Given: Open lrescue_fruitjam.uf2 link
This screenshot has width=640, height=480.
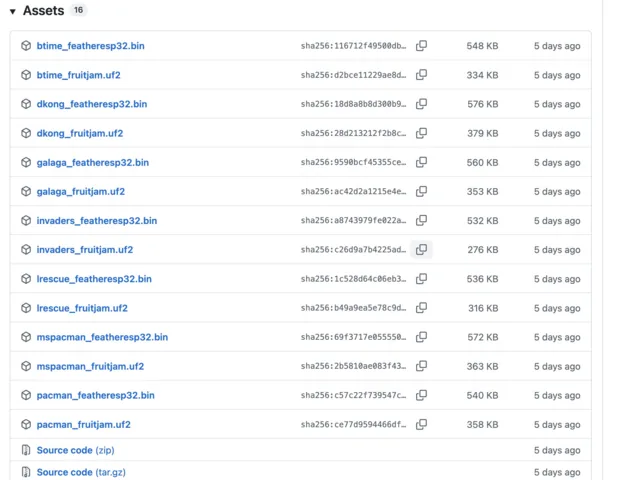Looking at the screenshot, I should pyautogui.click(x=82, y=308).
